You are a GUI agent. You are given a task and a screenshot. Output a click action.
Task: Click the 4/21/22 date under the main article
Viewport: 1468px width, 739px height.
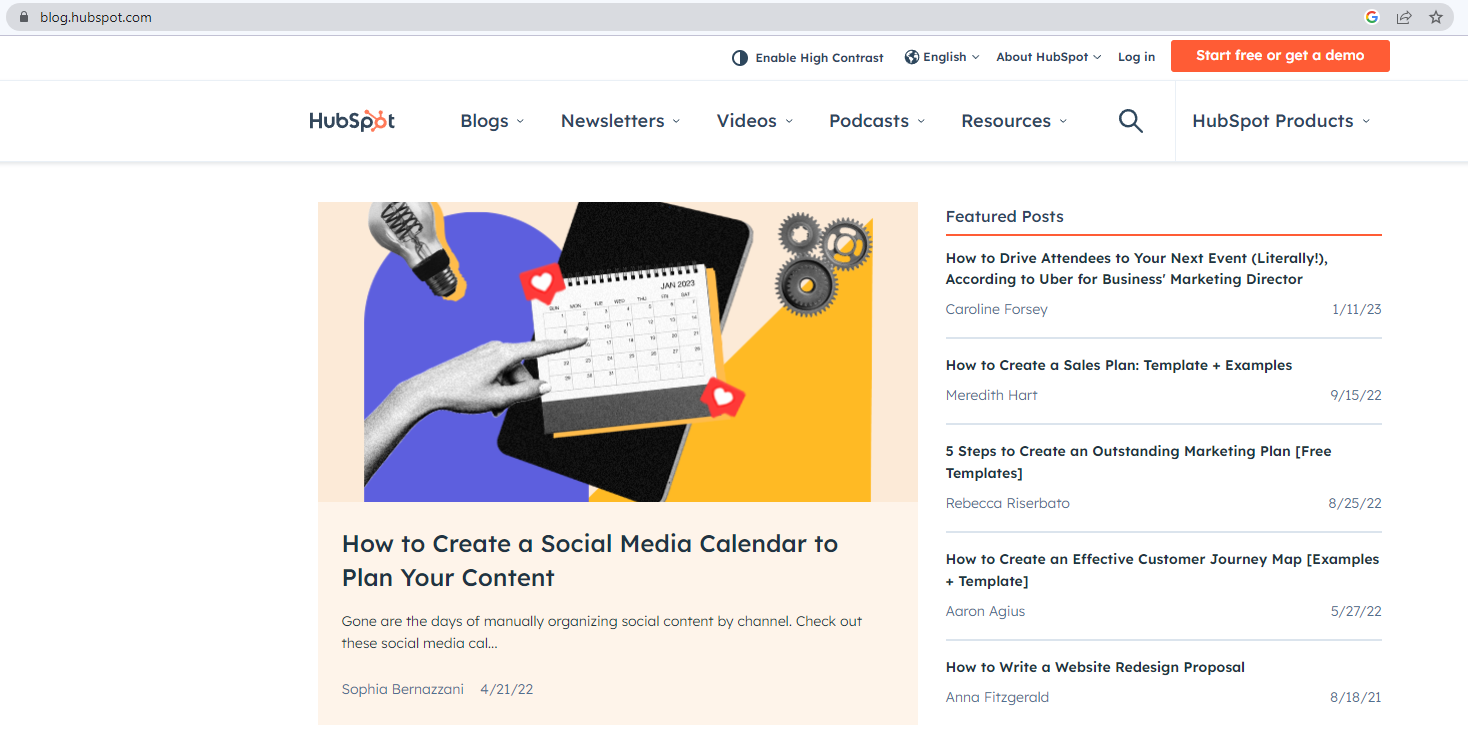click(507, 689)
